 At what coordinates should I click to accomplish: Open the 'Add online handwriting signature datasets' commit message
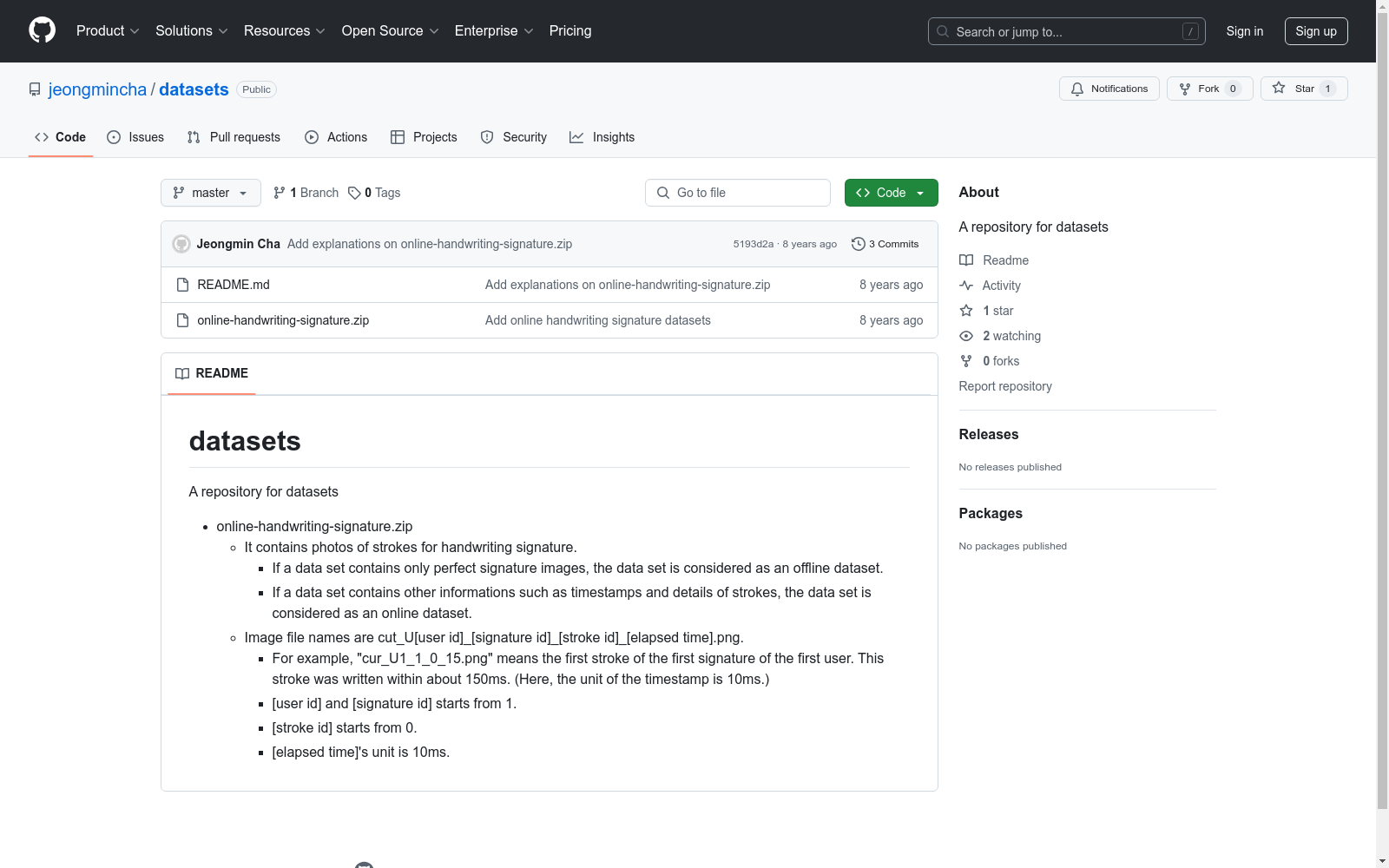pos(598,320)
